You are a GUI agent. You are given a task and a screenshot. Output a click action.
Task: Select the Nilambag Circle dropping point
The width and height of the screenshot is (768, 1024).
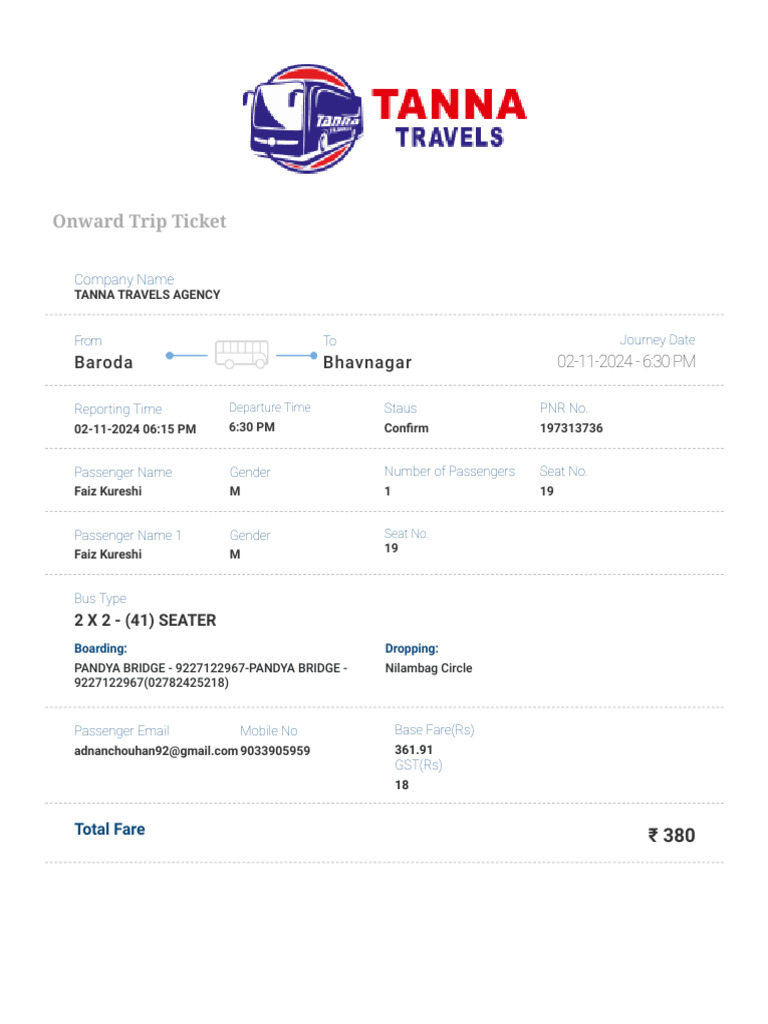click(429, 668)
